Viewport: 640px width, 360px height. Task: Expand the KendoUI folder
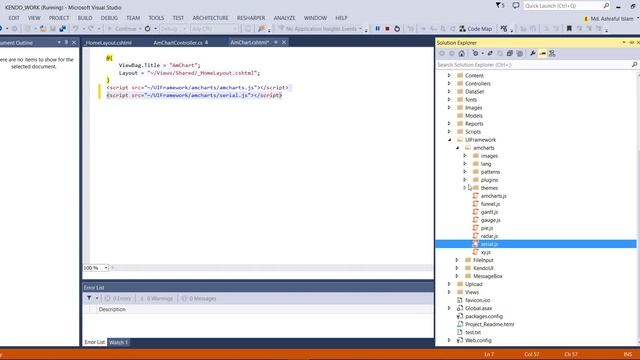[x=457, y=268]
